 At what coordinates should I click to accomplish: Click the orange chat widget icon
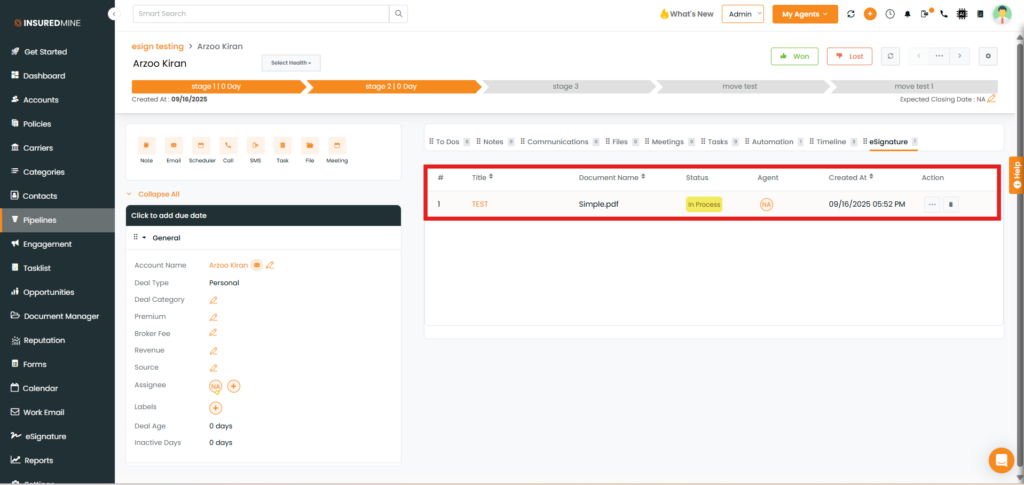[x=1000, y=460]
